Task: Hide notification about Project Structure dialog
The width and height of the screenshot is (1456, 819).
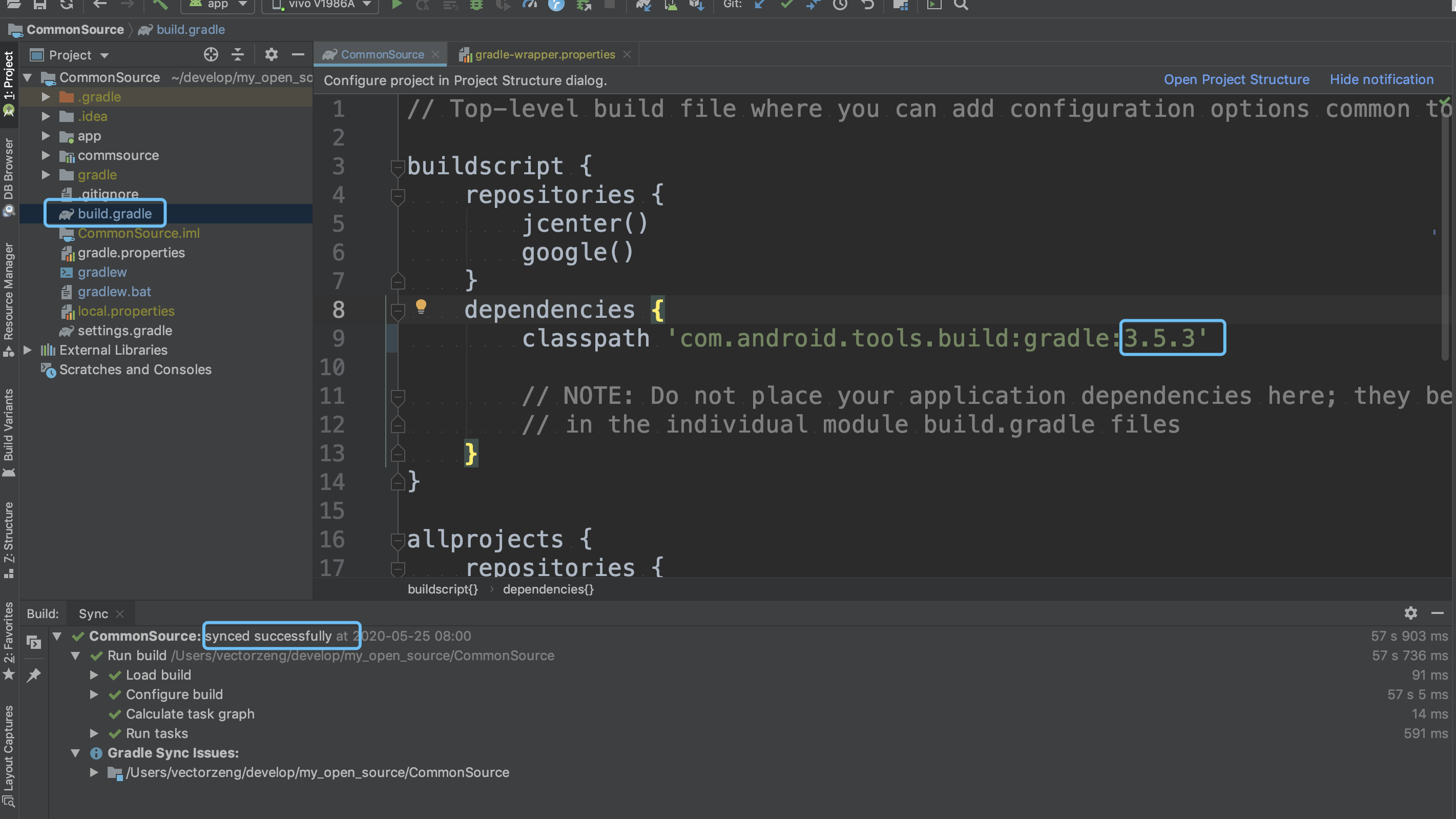Action: 1381,79
